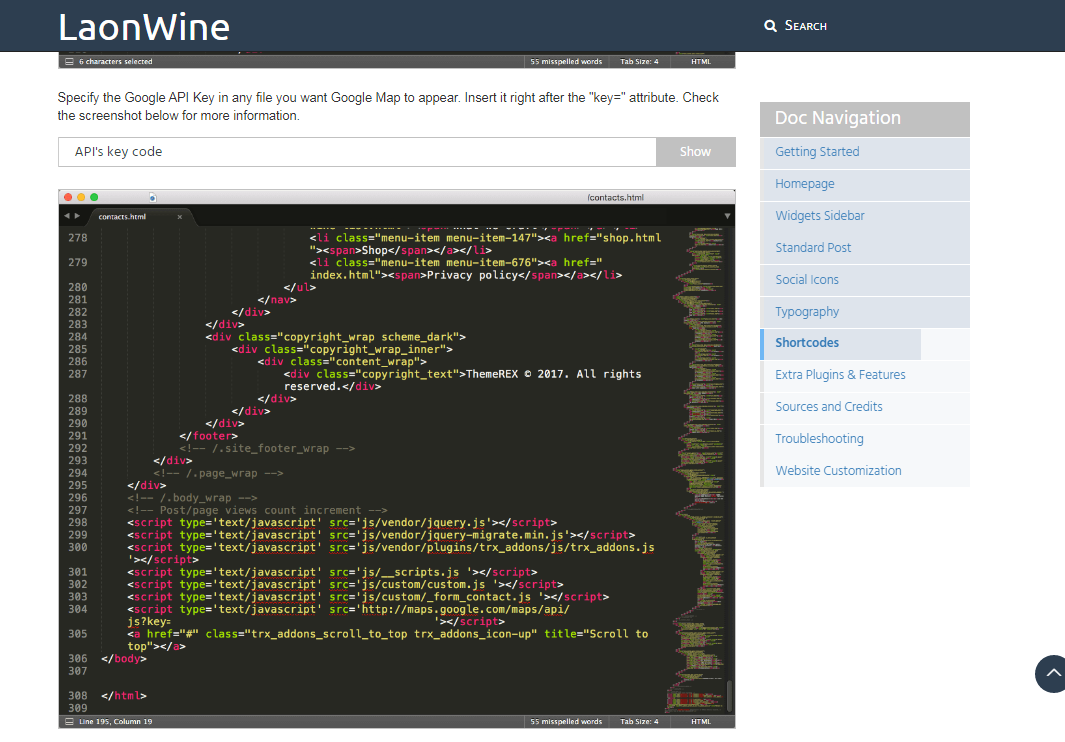Image resolution: width=1065 pixels, height=742 pixels.
Task: Open the Sources and Credits section
Action: 829,406
